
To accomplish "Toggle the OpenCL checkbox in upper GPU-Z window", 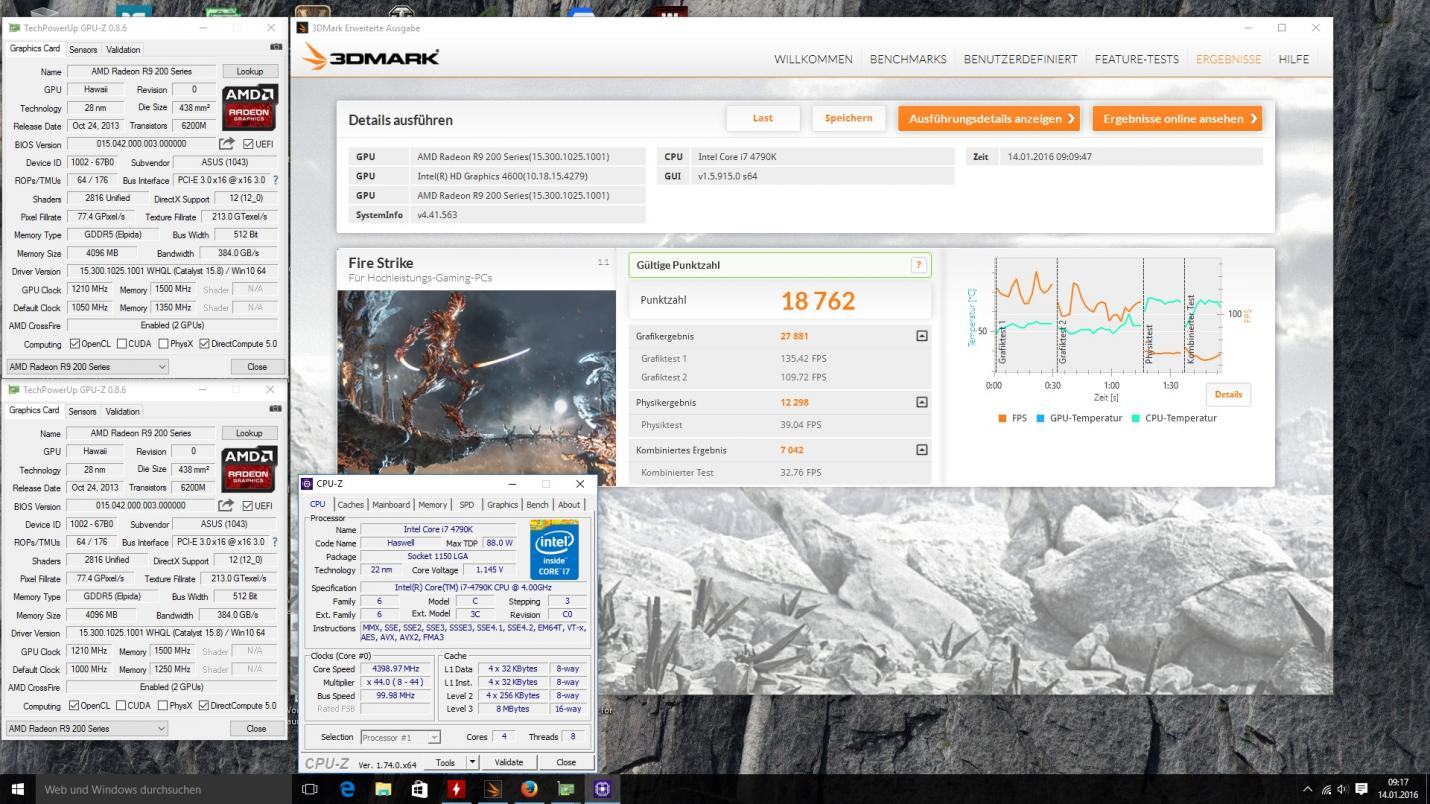I will [x=74, y=344].
